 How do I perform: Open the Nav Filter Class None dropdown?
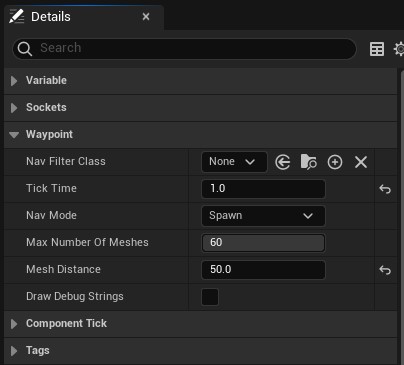234,162
